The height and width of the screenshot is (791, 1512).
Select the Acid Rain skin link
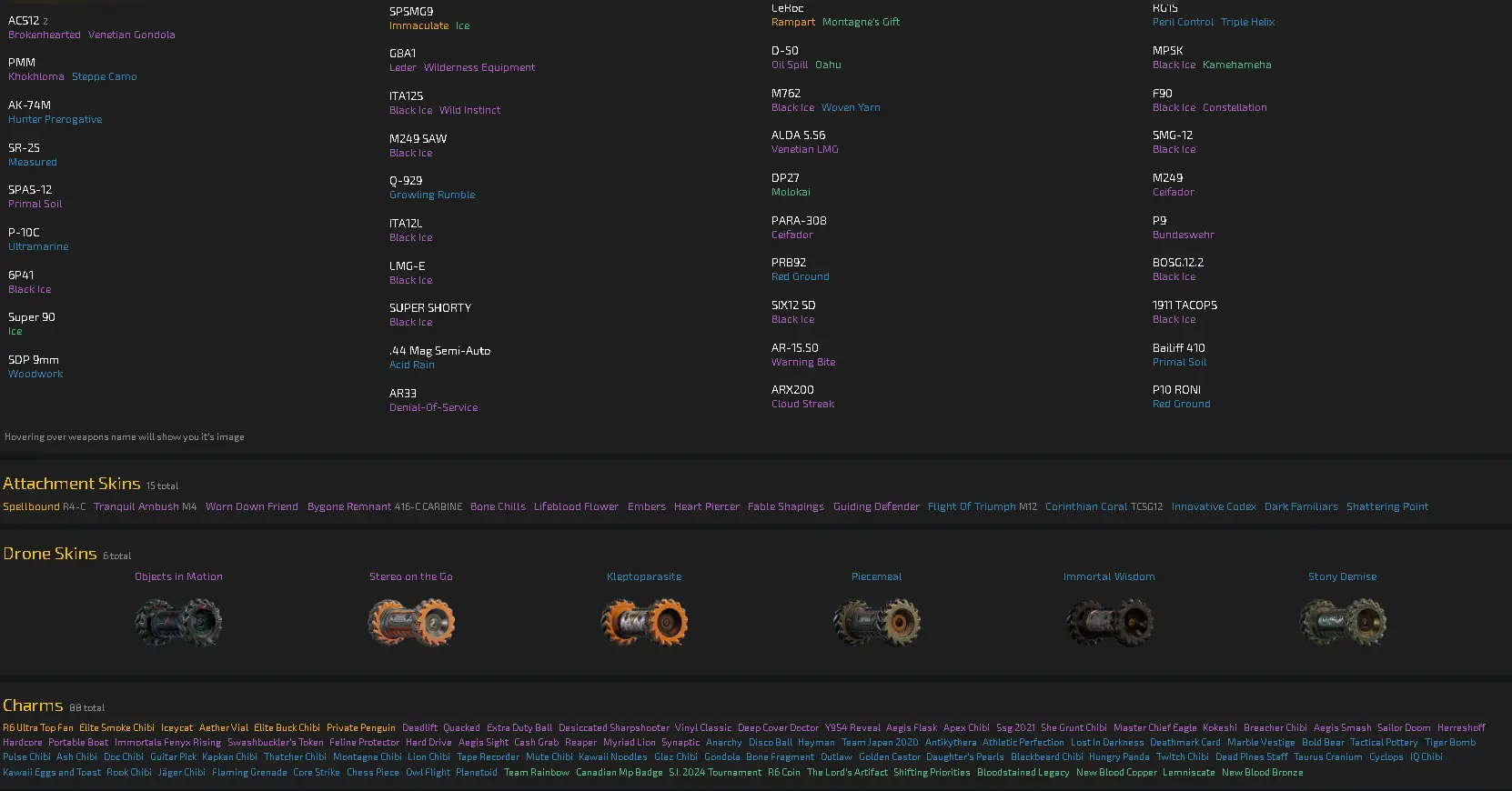point(411,365)
